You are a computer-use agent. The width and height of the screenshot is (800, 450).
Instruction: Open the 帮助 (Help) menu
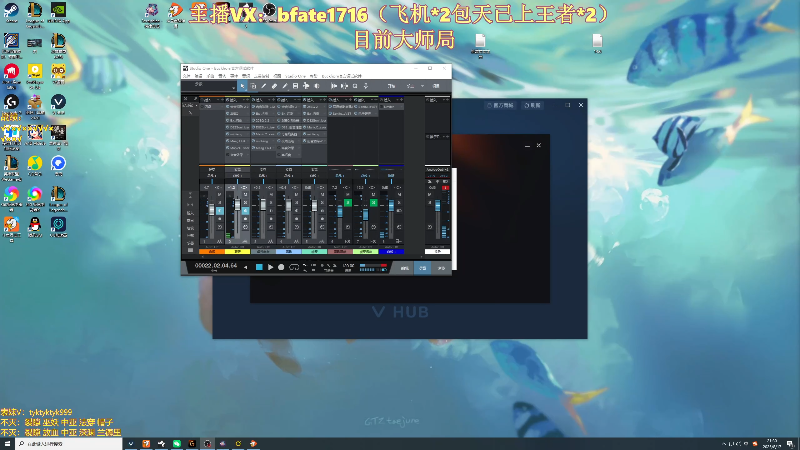(314, 76)
